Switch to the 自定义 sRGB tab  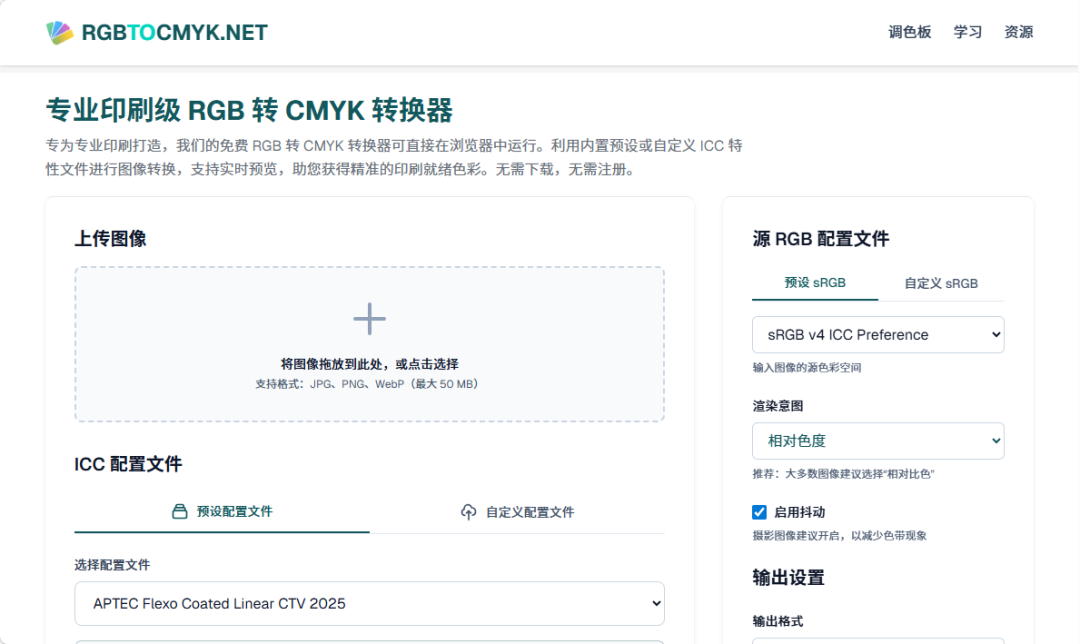(941, 283)
